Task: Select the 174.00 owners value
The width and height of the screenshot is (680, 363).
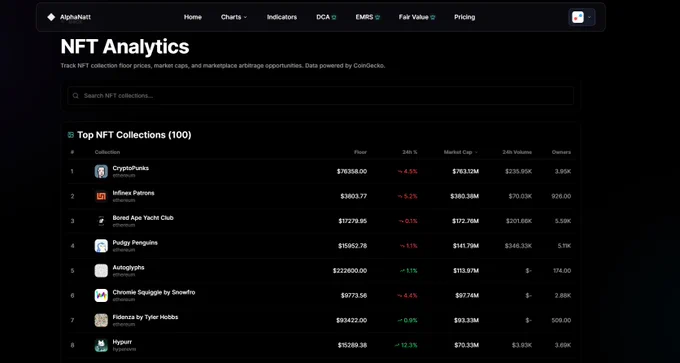Action: pyautogui.click(x=562, y=271)
